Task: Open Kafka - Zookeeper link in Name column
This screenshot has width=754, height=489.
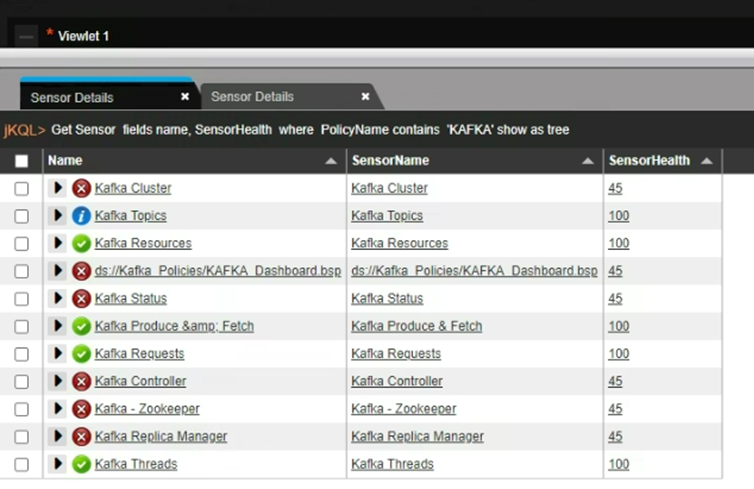Action: click(147, 409)
